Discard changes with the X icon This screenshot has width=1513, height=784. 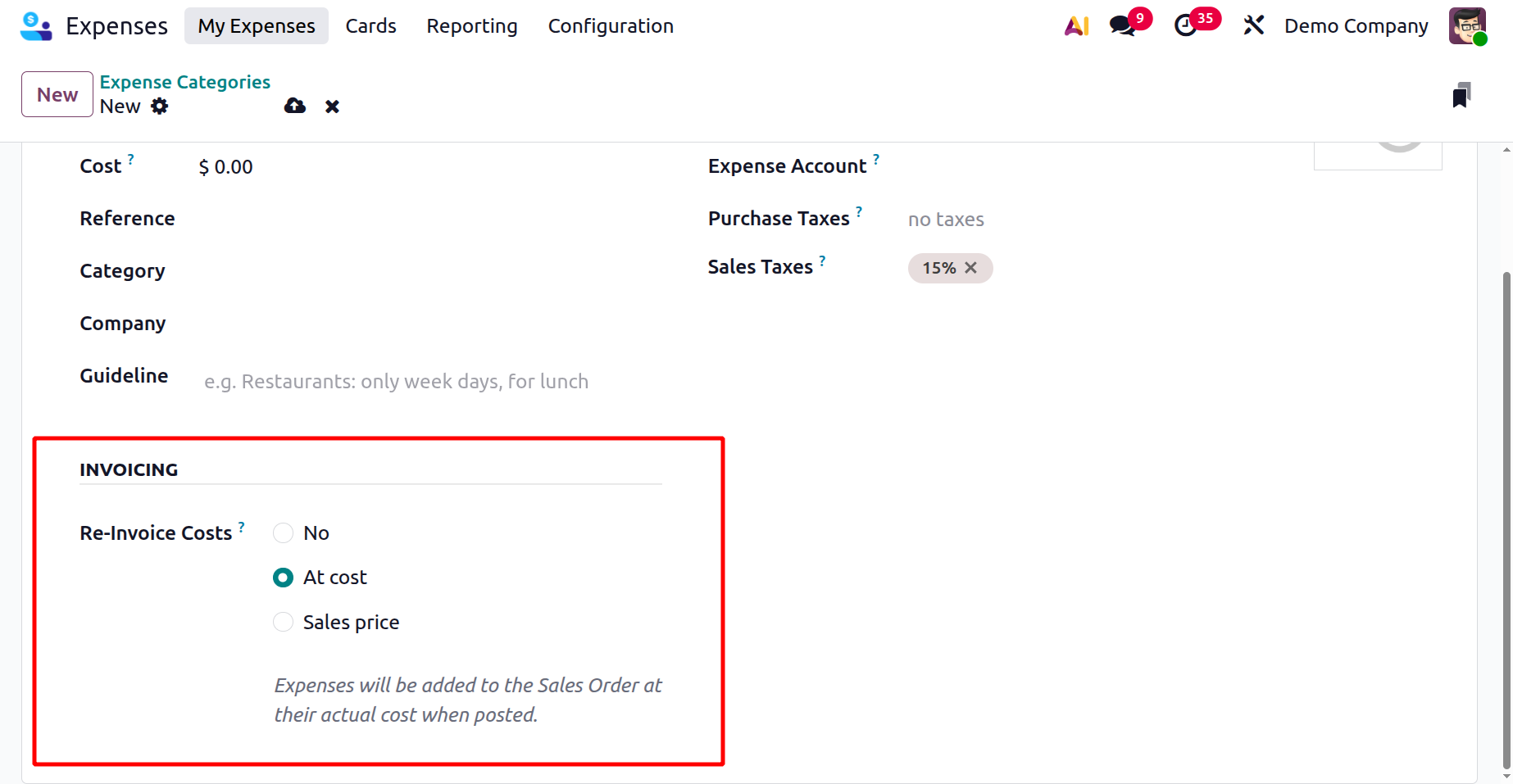[332, 106]
